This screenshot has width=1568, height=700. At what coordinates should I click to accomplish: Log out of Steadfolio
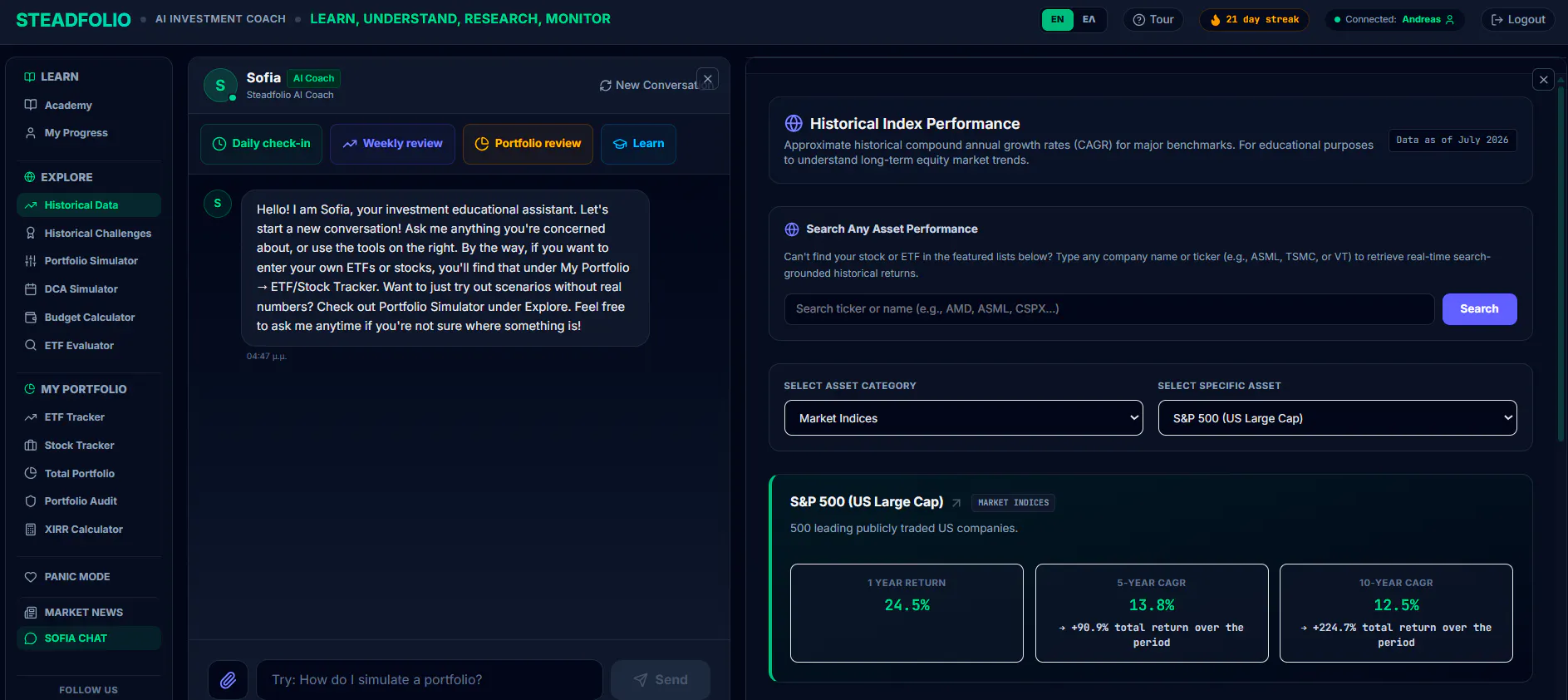click(1518, 20)
